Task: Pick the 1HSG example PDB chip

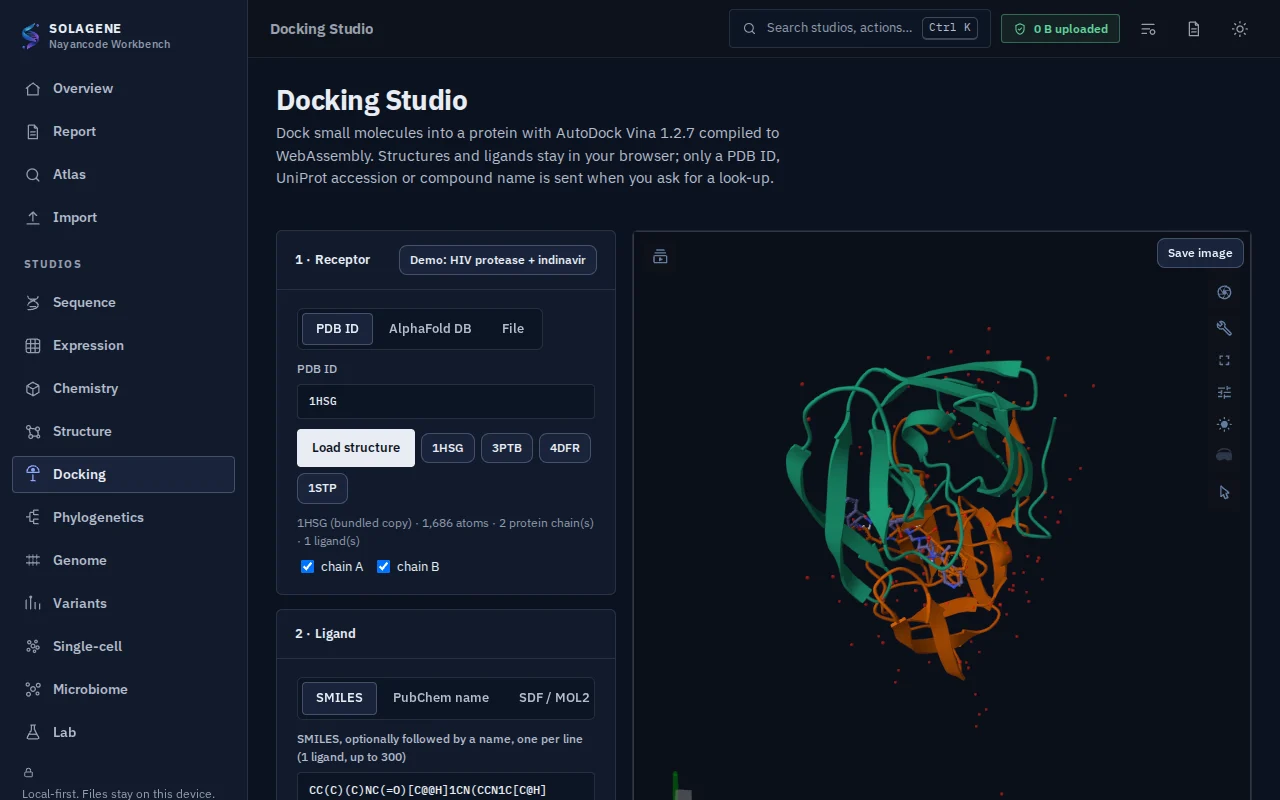Action: [x=448, y=448]
